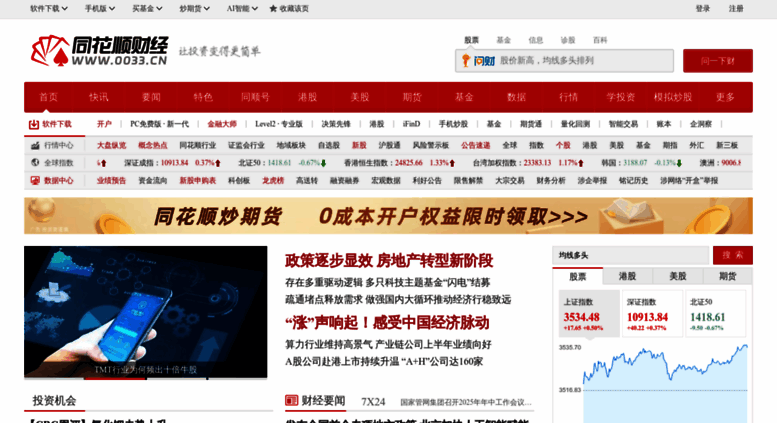This screenshot has width=777, height=423.
Task: Click the 公告速递 link
Action: click(x=476, y=145)
